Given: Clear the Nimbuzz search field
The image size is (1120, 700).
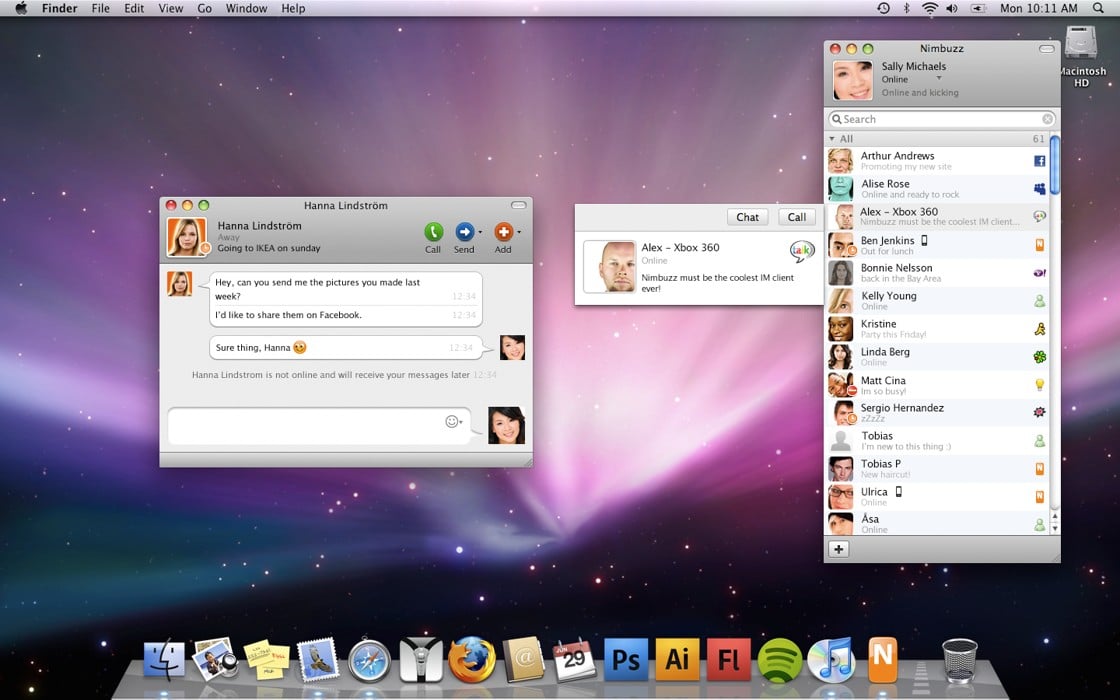Looking at the screenshot, I should tap(1047, 119).
